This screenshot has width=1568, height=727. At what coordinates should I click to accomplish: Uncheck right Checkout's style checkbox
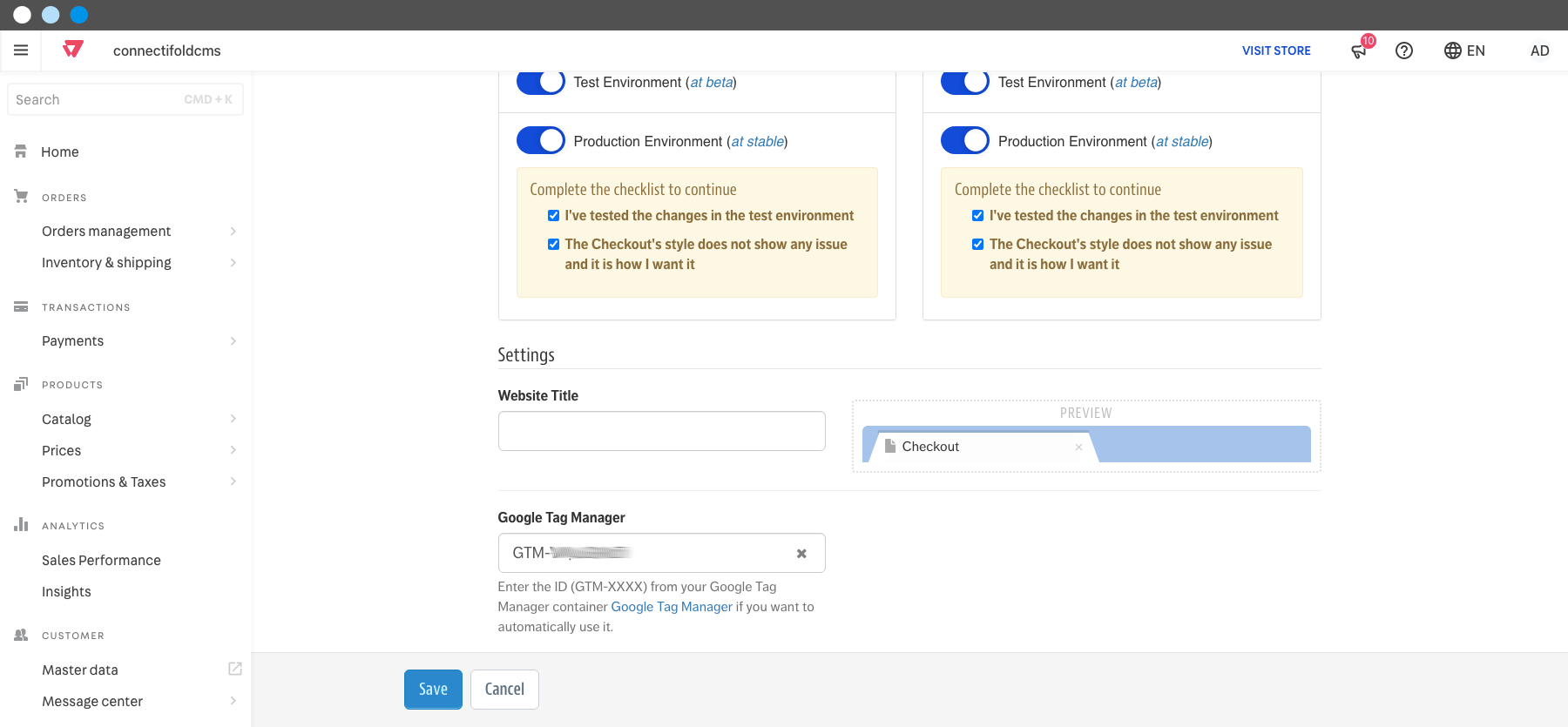pyautogui.click(x=977, y=245)
